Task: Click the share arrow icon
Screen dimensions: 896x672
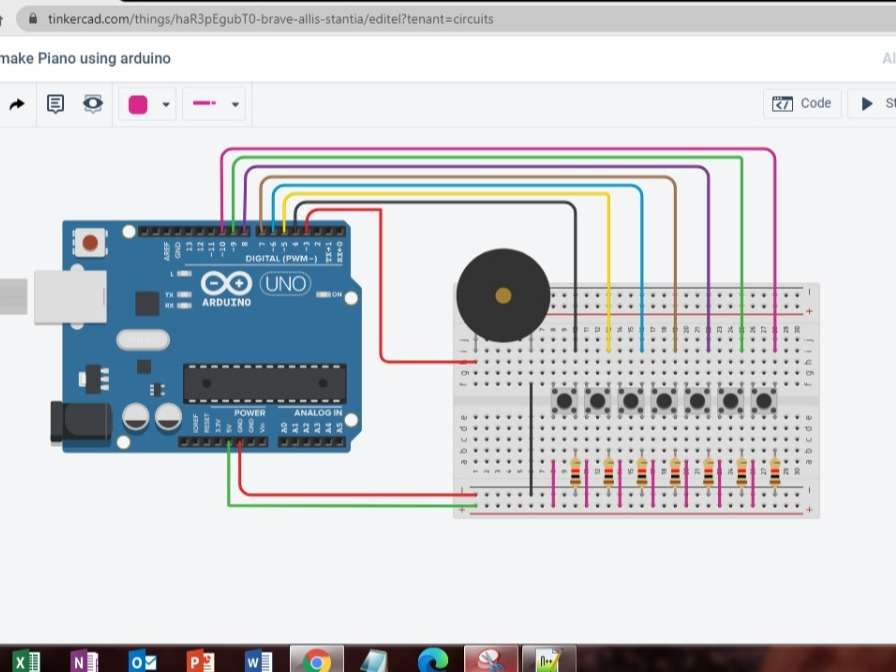Action: click(x=16, y=103)
